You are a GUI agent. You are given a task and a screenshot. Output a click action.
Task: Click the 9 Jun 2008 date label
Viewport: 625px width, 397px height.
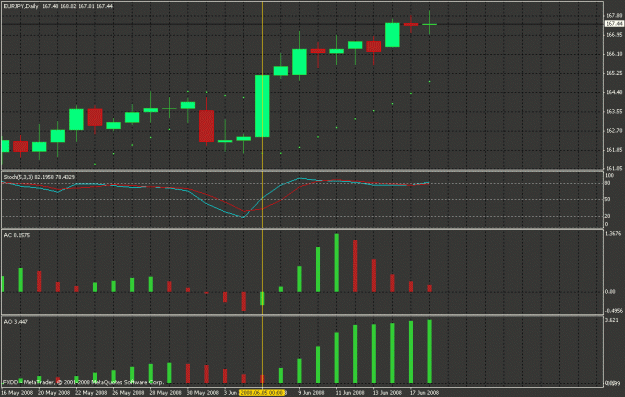[311, 393]
